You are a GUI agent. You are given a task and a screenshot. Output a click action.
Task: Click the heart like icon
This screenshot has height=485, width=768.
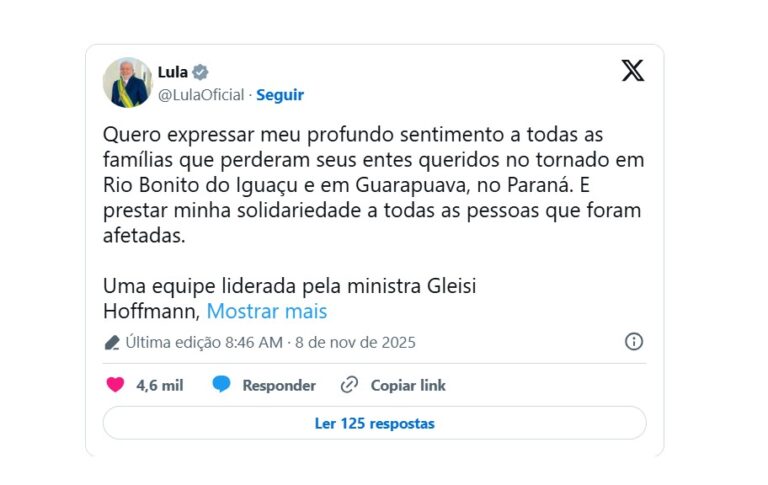pos(115,385)
